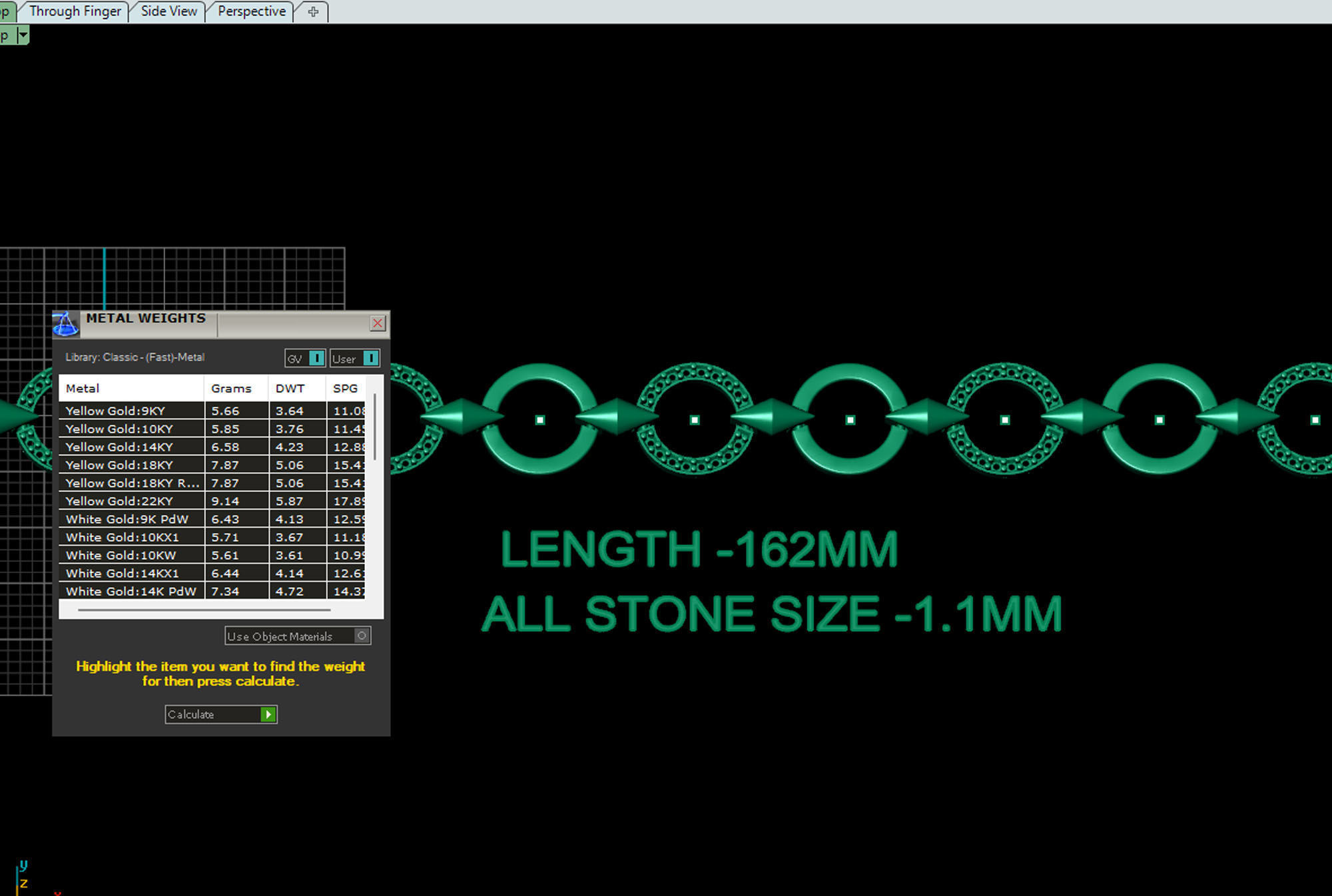Toggle the User library switch
Screen dimensions: 1332x896
click(371, 358)
